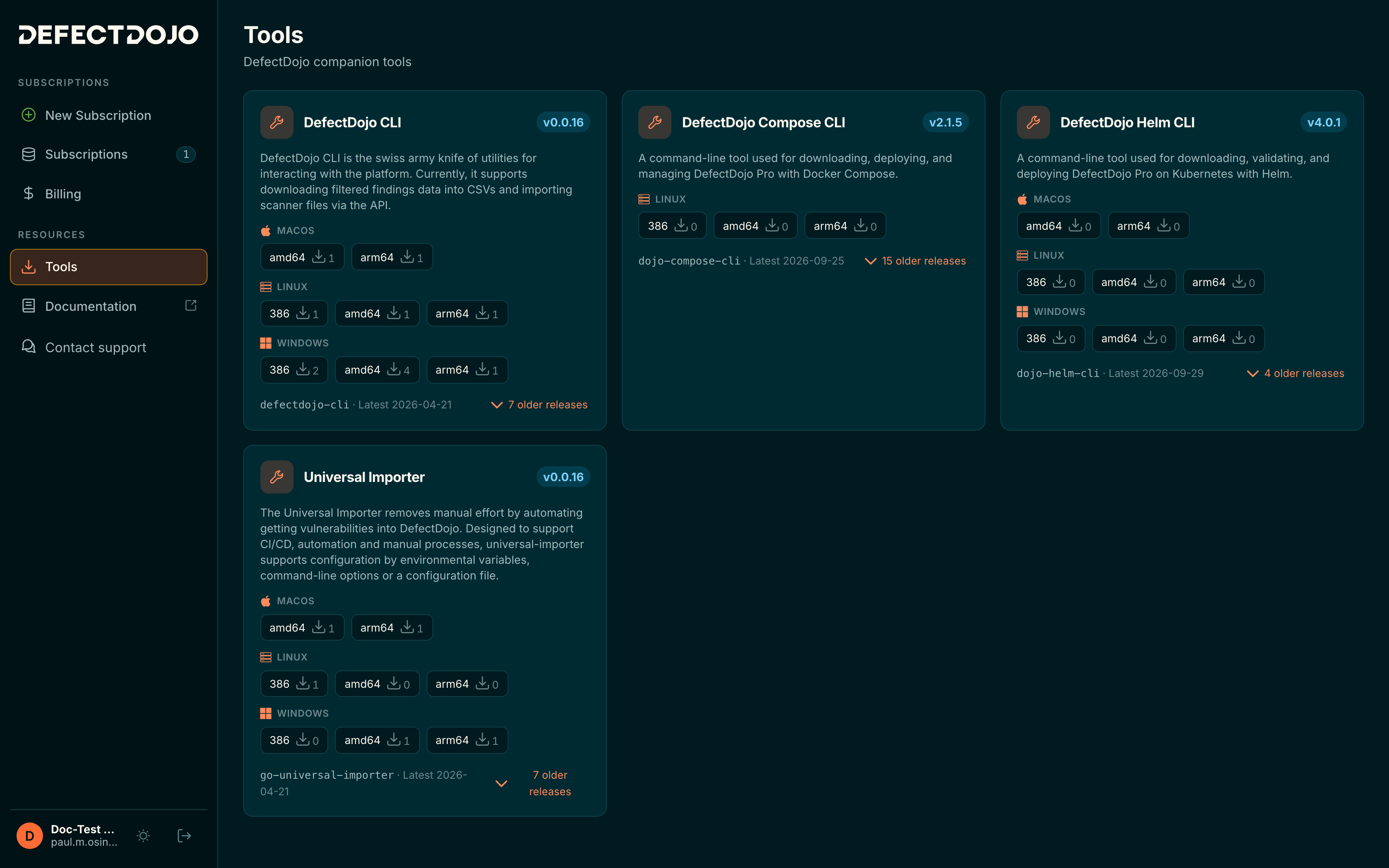This screenshot has width=1389, height=868.
Task: Click the Helm CLI wrench icon
Action: click(1033, 122)
